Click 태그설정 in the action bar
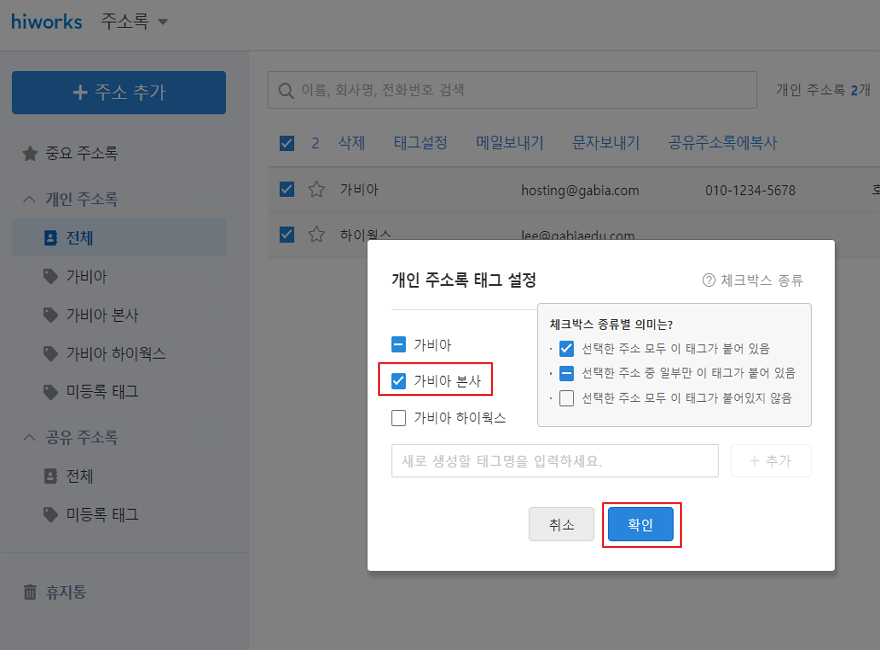The width and height of the screenshot is (880, 650). (x=420, y=143)
